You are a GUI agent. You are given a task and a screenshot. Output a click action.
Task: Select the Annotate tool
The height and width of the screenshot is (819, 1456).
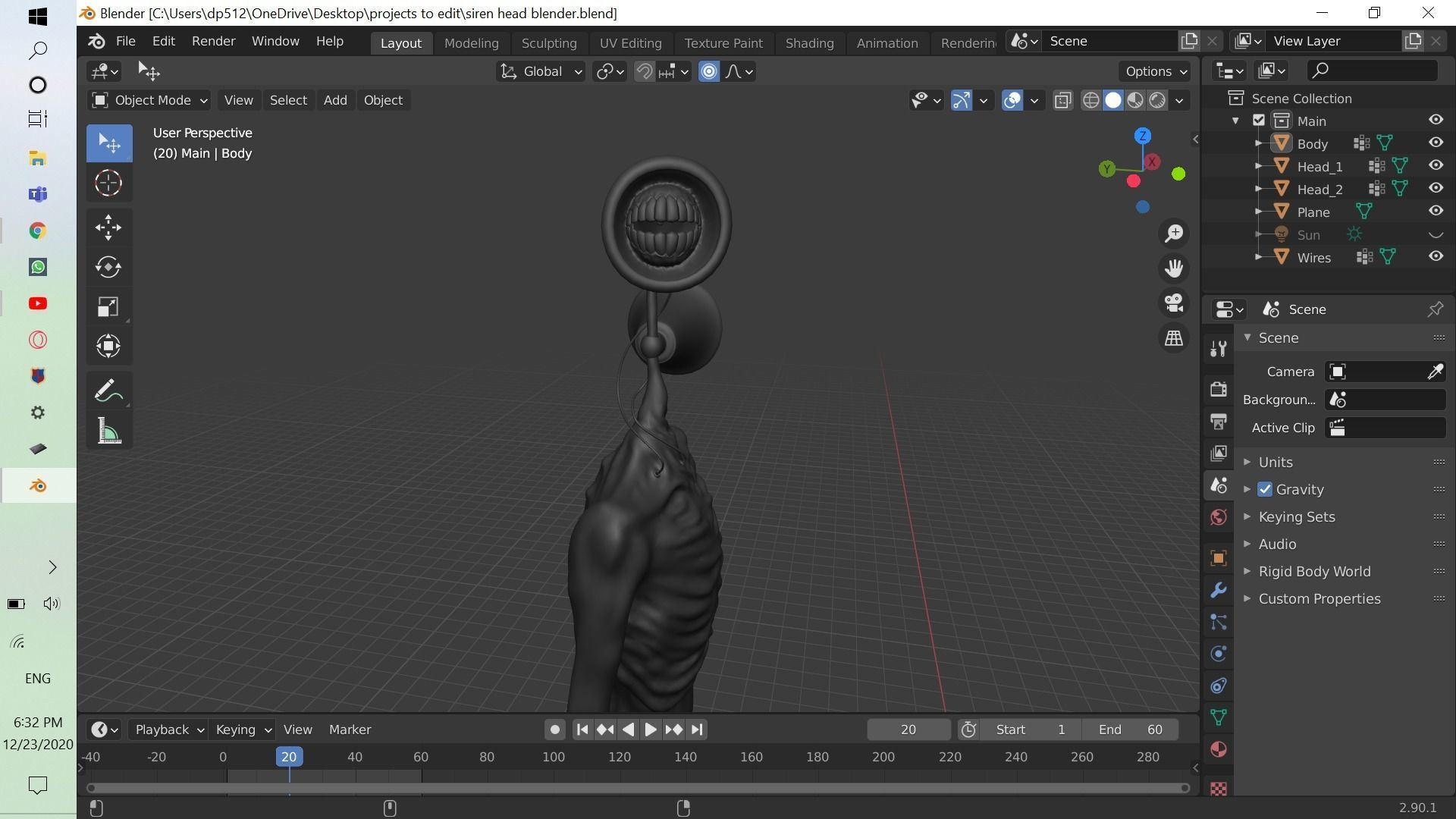click(108, 391)
